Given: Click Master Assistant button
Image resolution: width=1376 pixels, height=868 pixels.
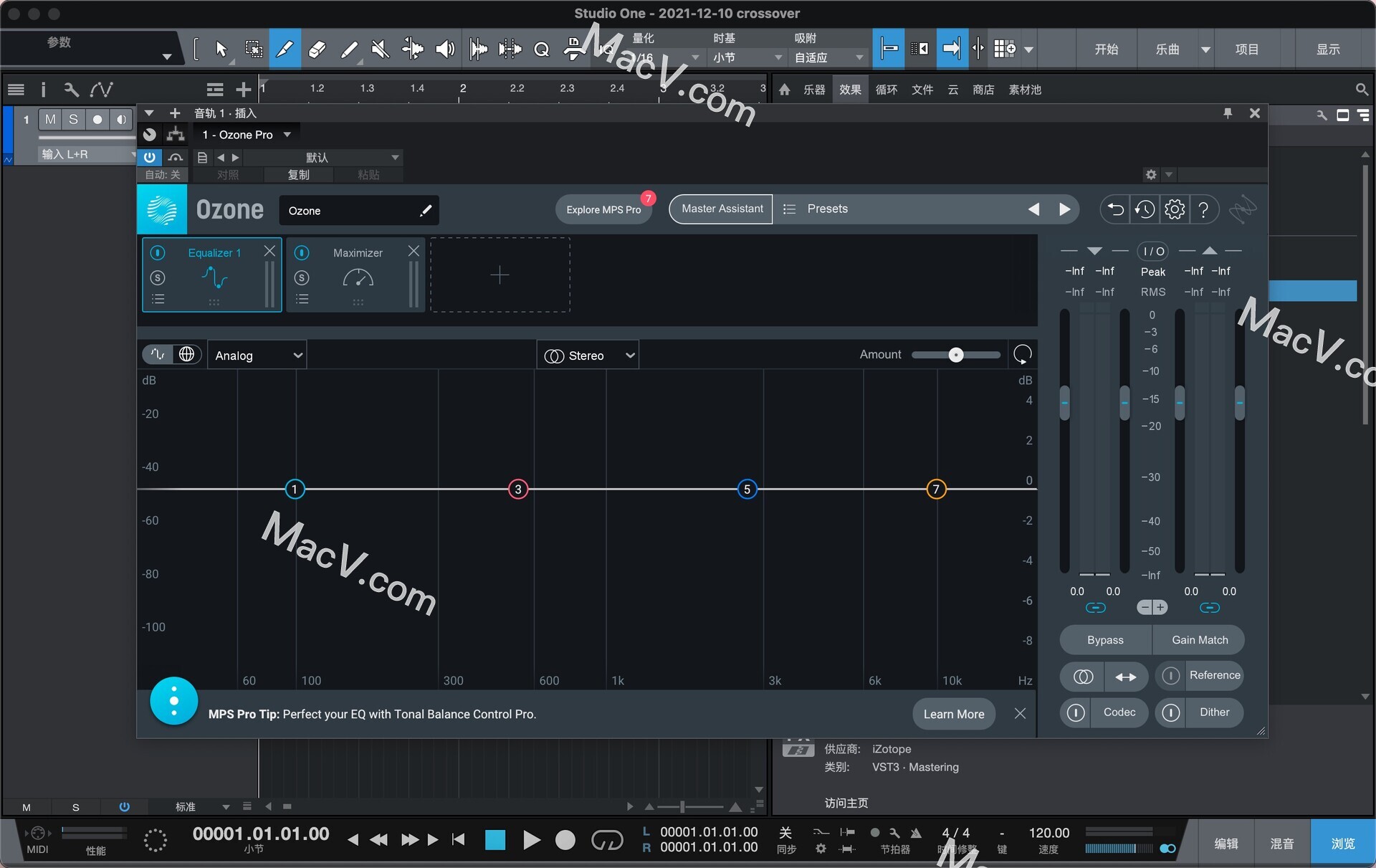Looking at the screenshot, I should point(722,209).
